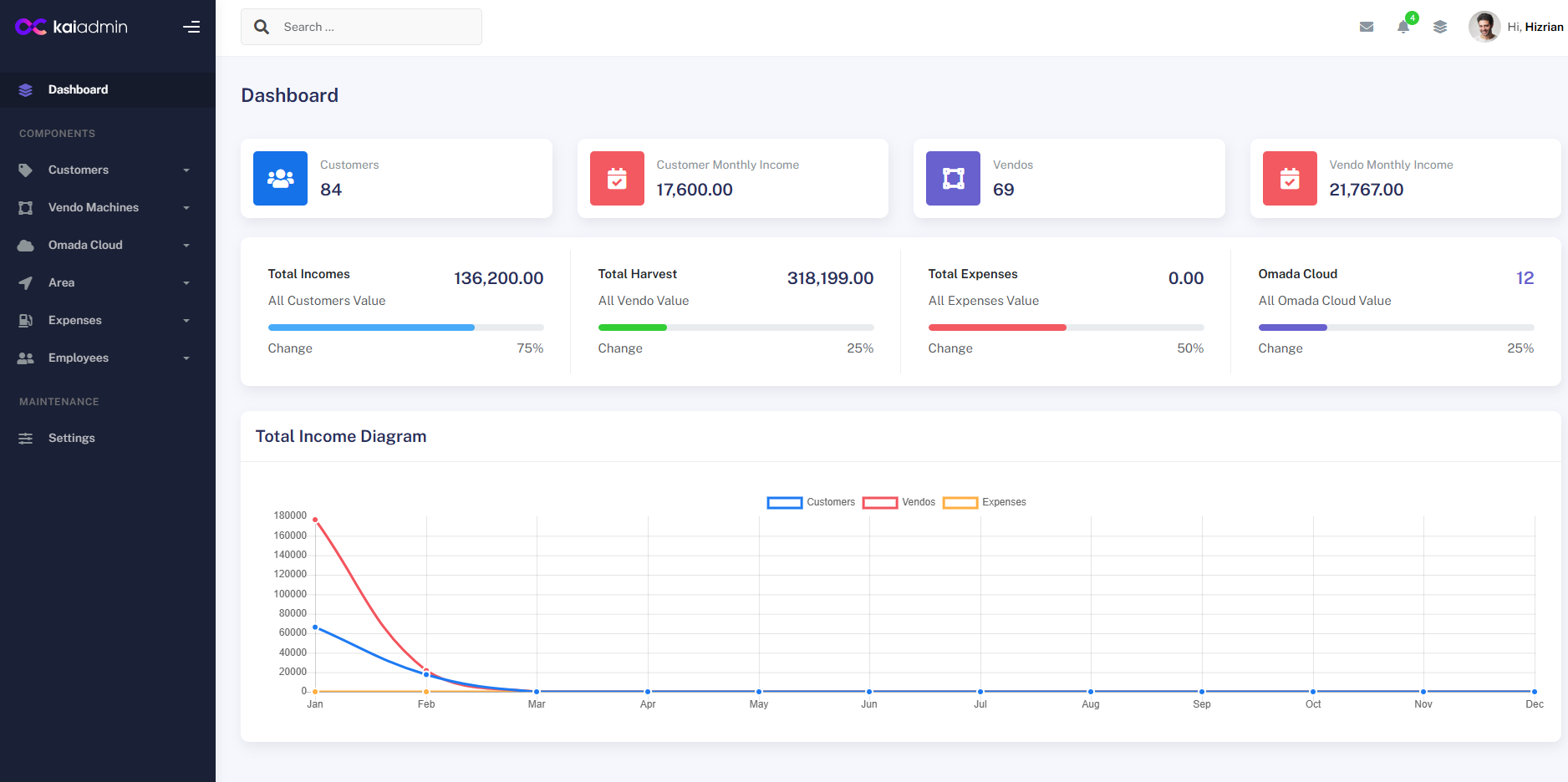Click the kaiadmin logo
Screen dimensions: 1568x782
coord(72,27)
